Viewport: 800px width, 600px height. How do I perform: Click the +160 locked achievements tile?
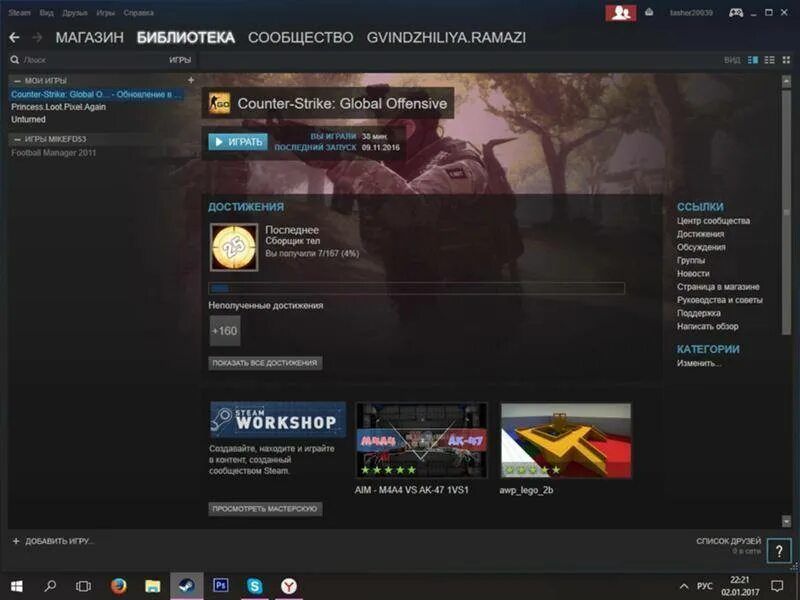[225, 331]
